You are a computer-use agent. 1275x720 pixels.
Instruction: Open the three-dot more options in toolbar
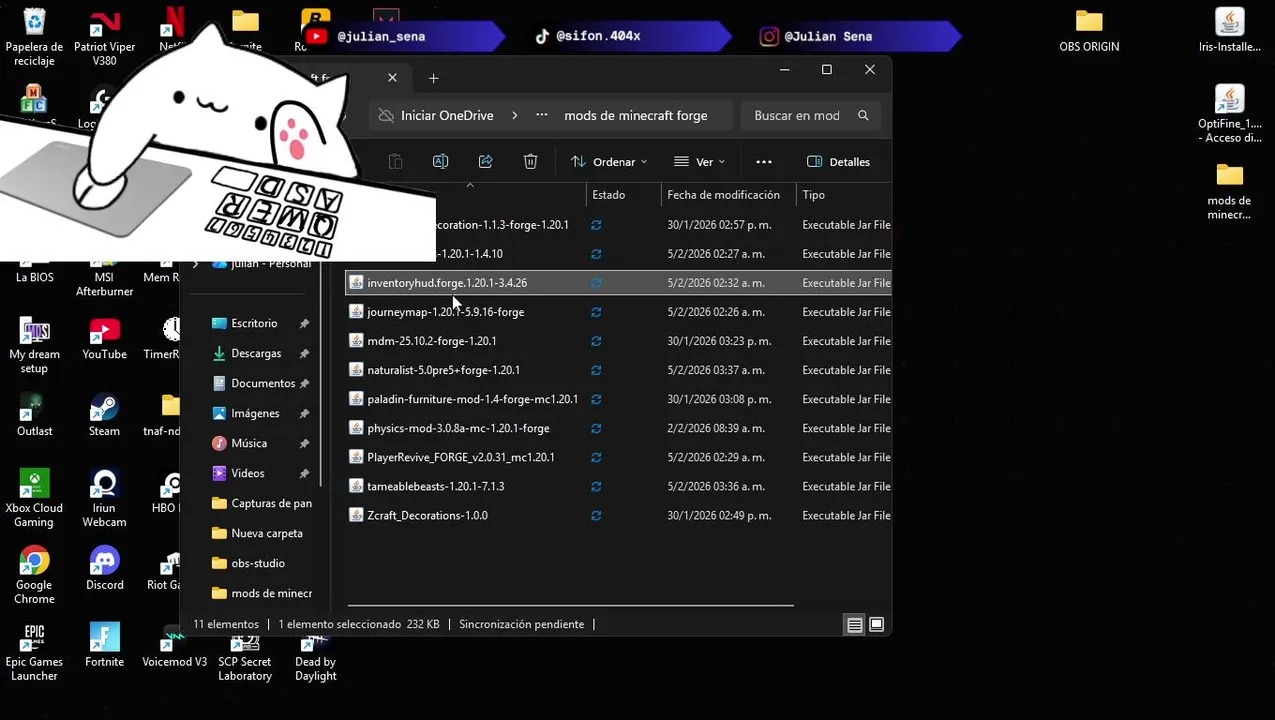pyautogui.click(x=764, y=161)
